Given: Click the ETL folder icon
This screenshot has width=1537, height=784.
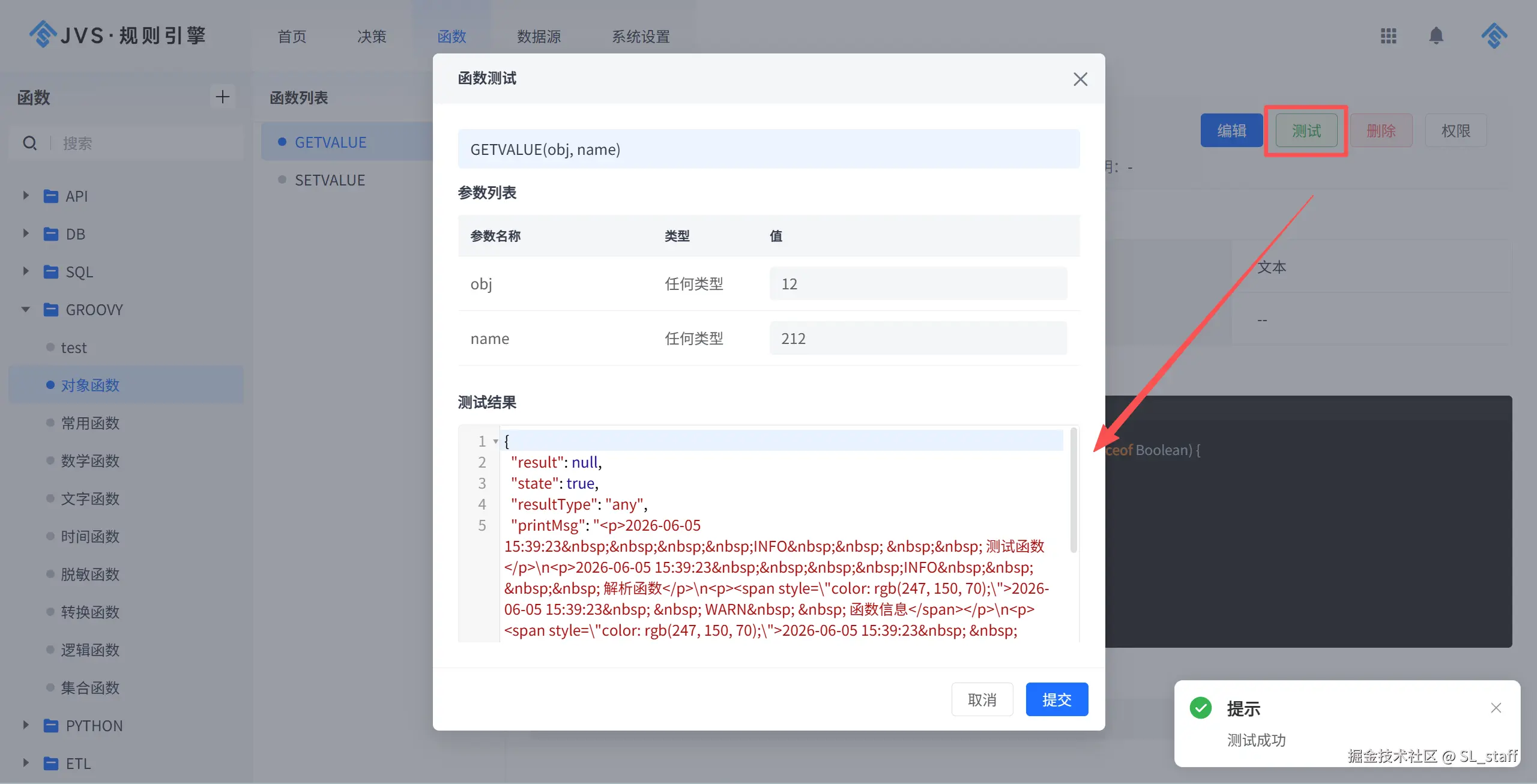Looking at the screenshot, I should coord(51,764).
